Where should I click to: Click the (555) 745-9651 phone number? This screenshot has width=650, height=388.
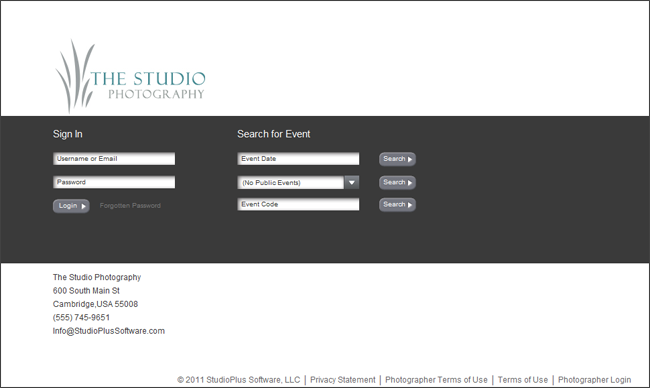[x=81, y=318]
